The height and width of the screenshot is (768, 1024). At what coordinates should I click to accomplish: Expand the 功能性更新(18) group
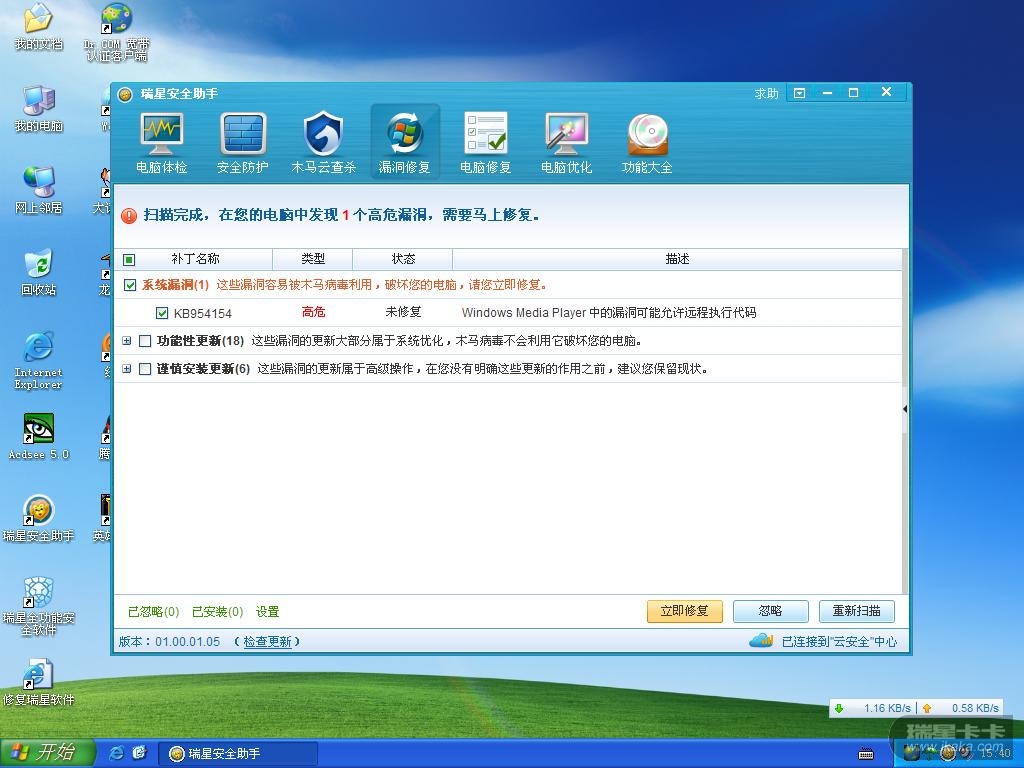tap(127, 341)
